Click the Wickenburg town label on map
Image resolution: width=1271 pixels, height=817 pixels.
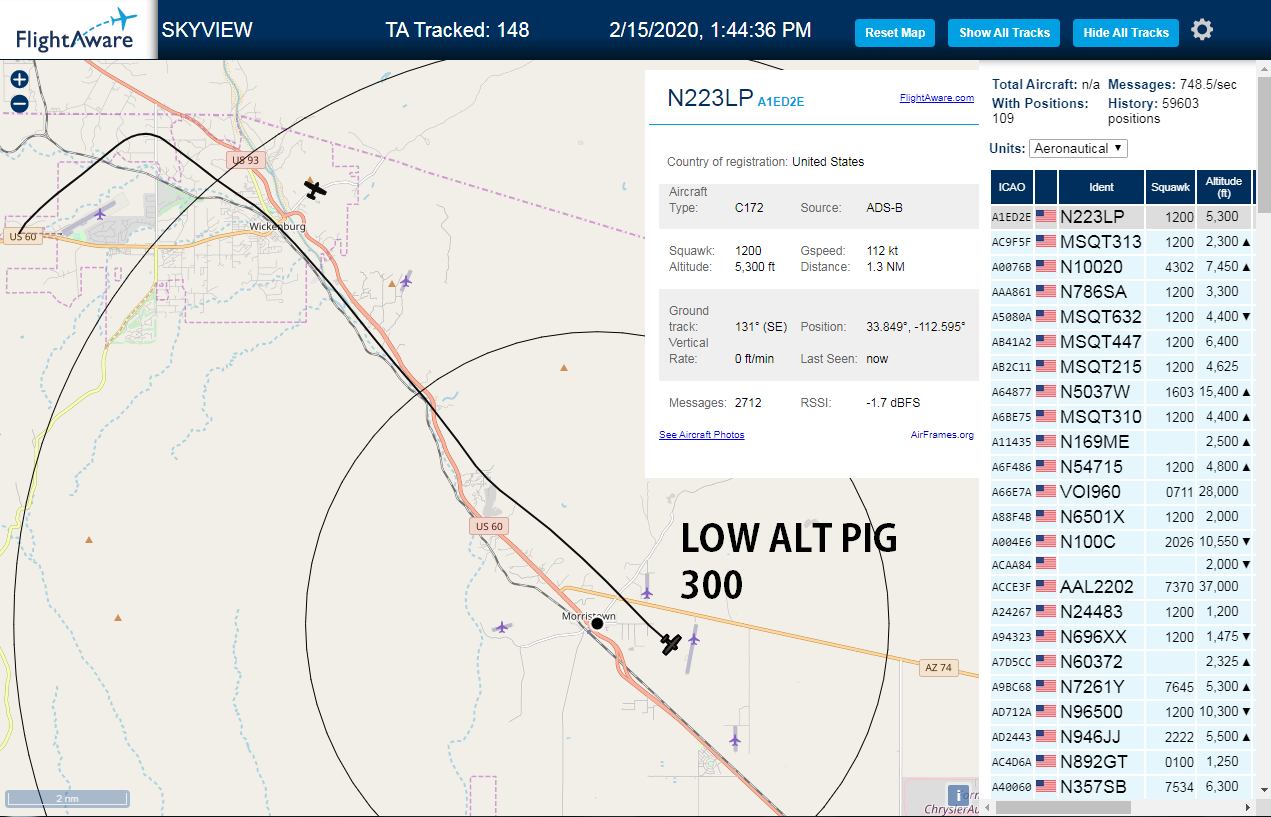click(x=277, y=227)
